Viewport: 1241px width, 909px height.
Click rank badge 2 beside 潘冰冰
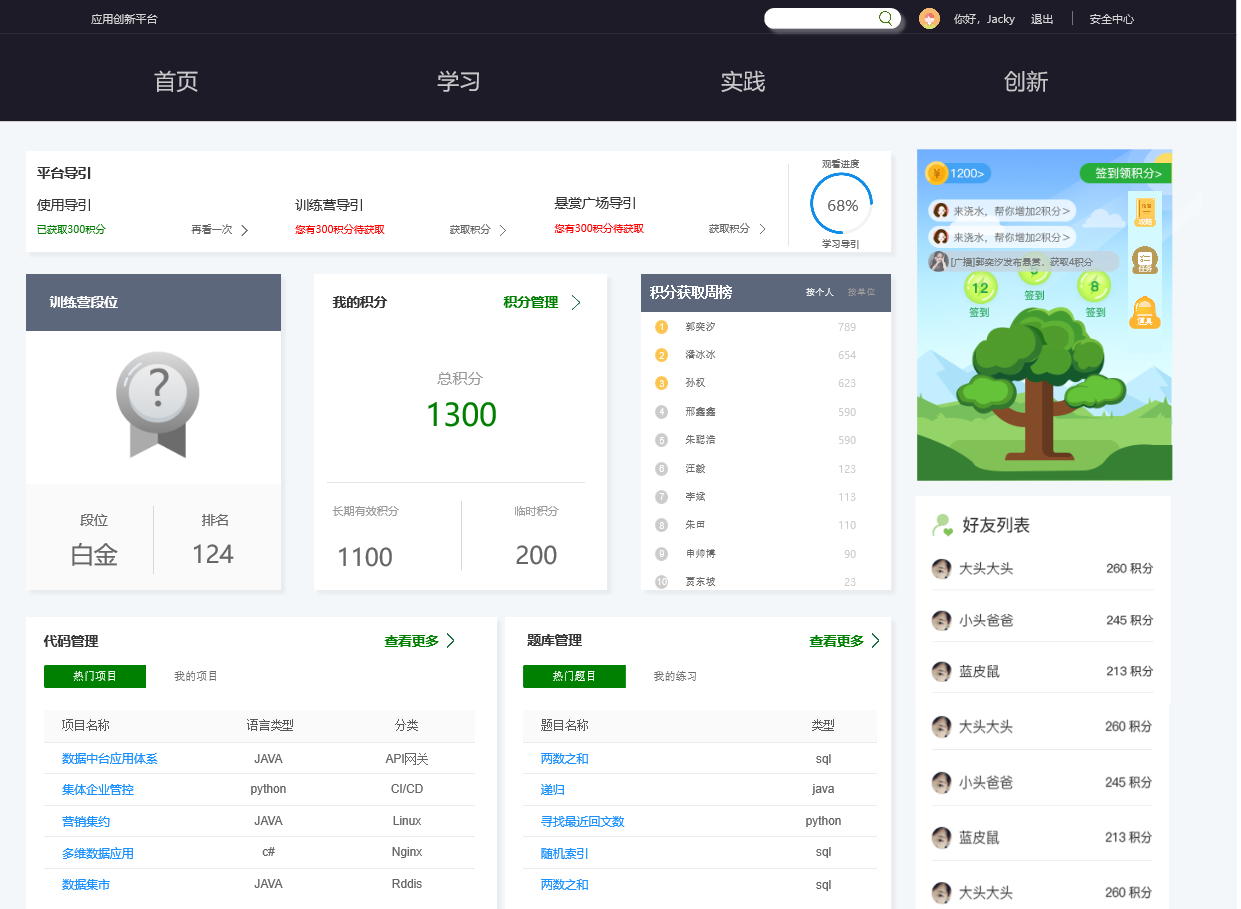pyautogui.click(x=661, y=355)
